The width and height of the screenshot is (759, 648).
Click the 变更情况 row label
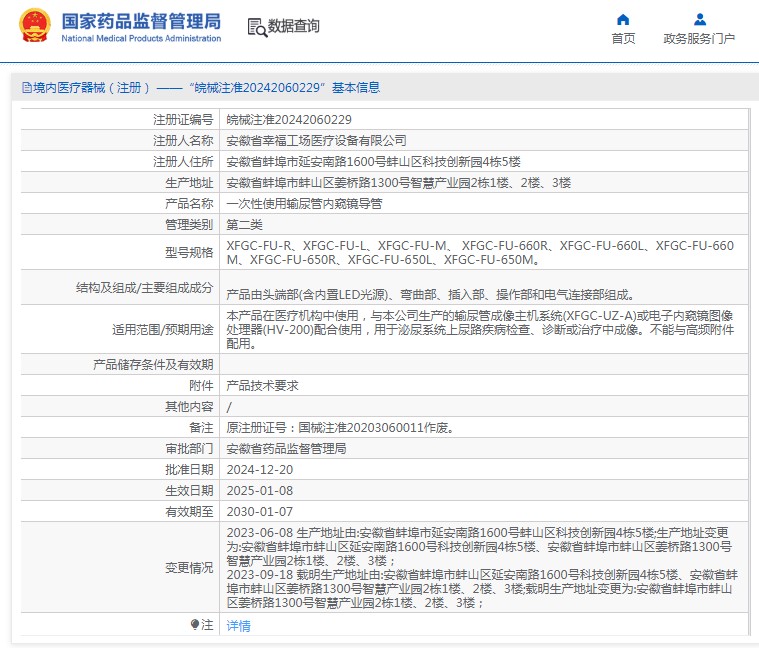tap(189, 568)
